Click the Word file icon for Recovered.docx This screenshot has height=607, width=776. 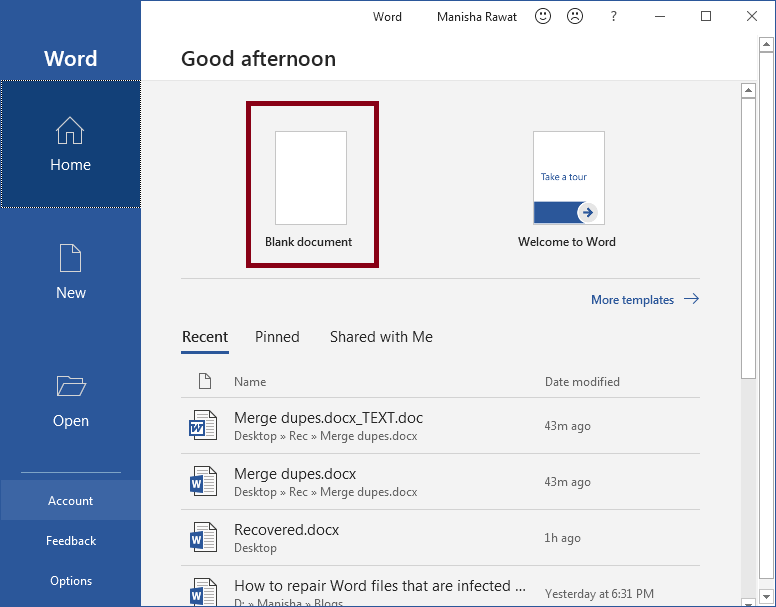[203, 537]
